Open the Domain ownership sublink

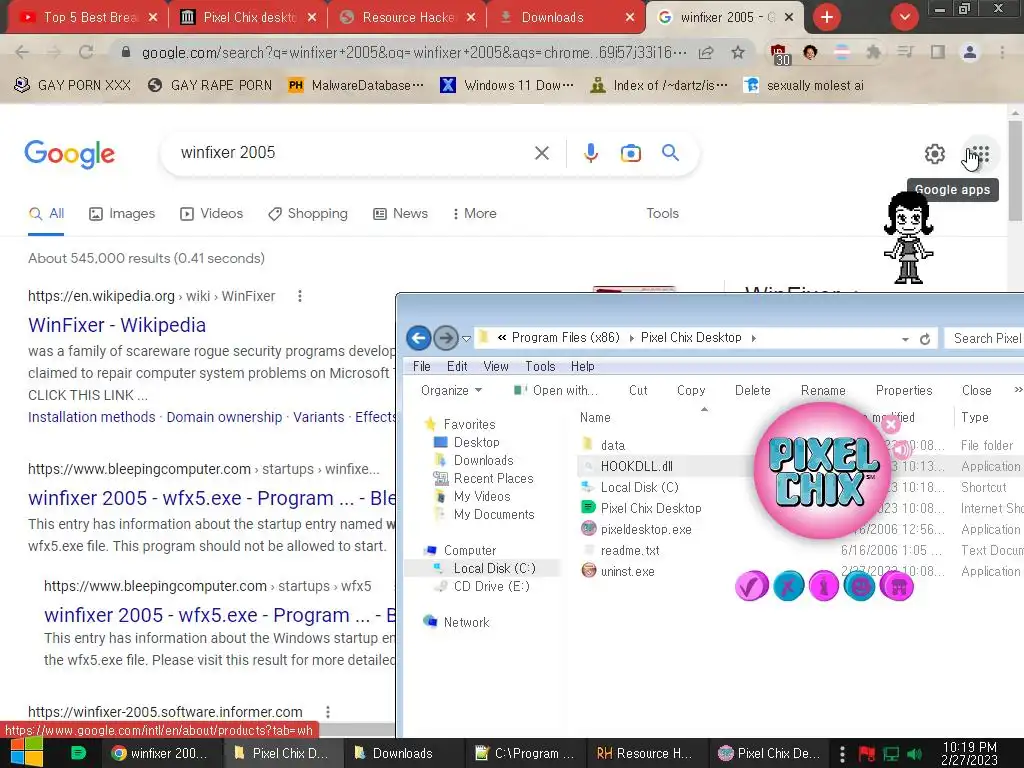tap(224, 417)
